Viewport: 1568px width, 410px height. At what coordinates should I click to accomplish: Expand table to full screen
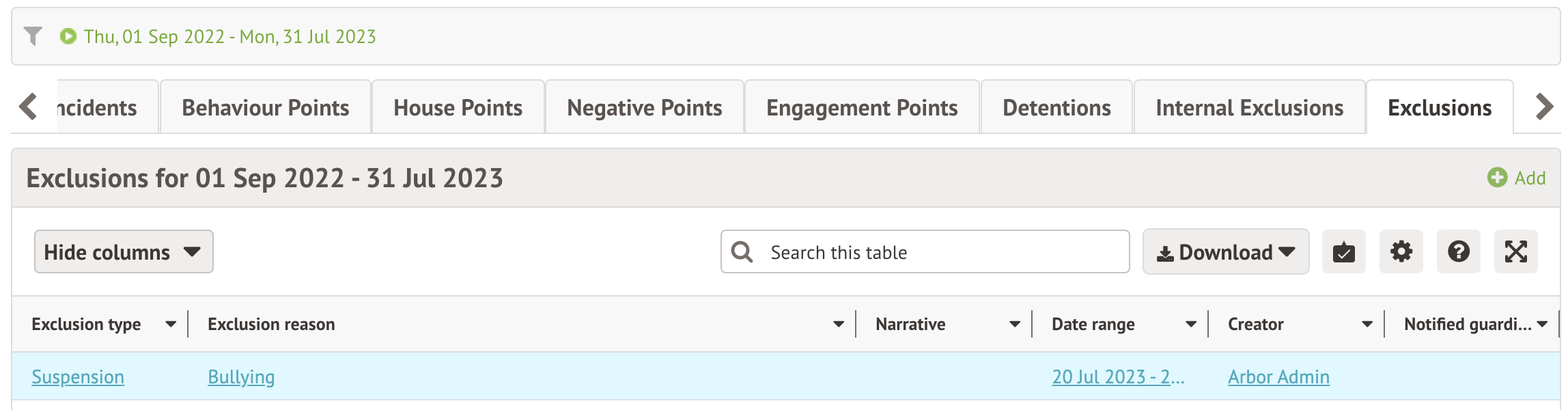[1515, 252]
